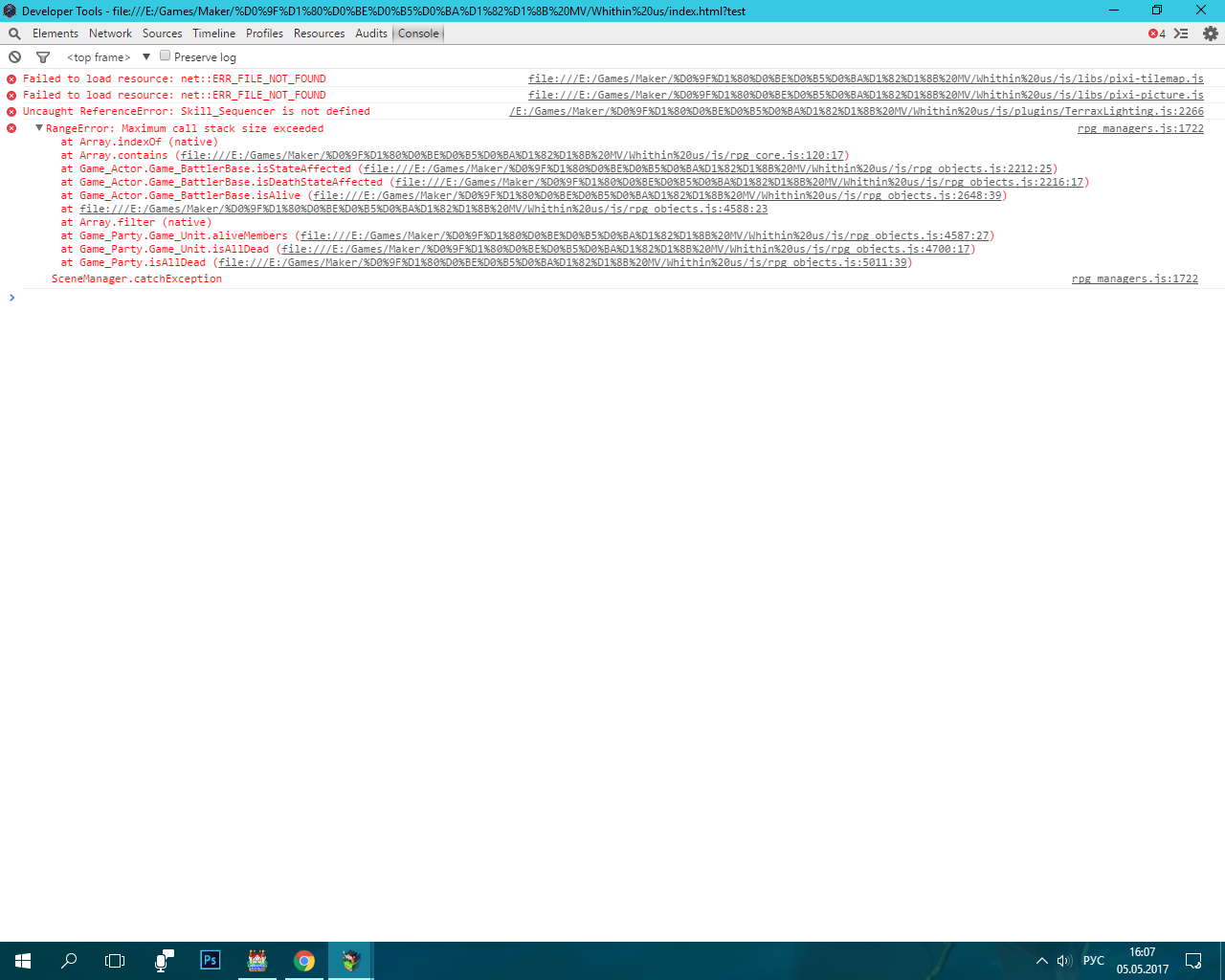This screenshot has width=1225, height=980.
Task: Open the <top frame> context dropdown
Action: [108, 57]
